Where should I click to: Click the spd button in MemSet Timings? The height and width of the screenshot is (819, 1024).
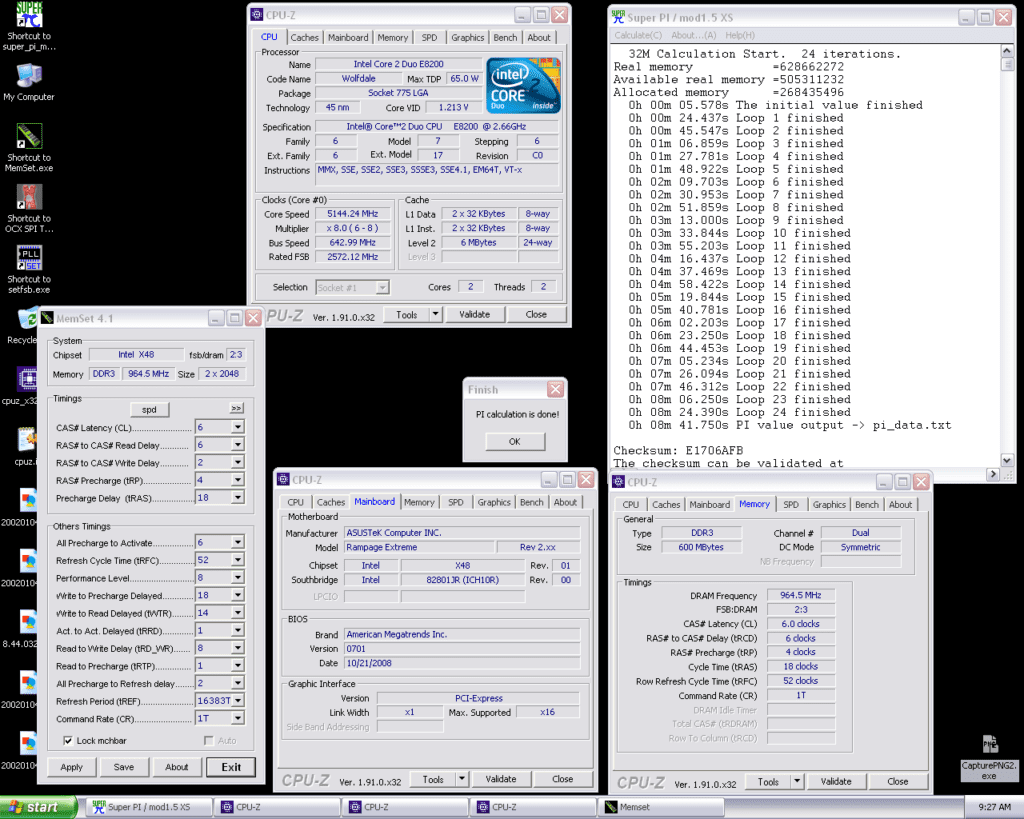[x=150, y=410]
